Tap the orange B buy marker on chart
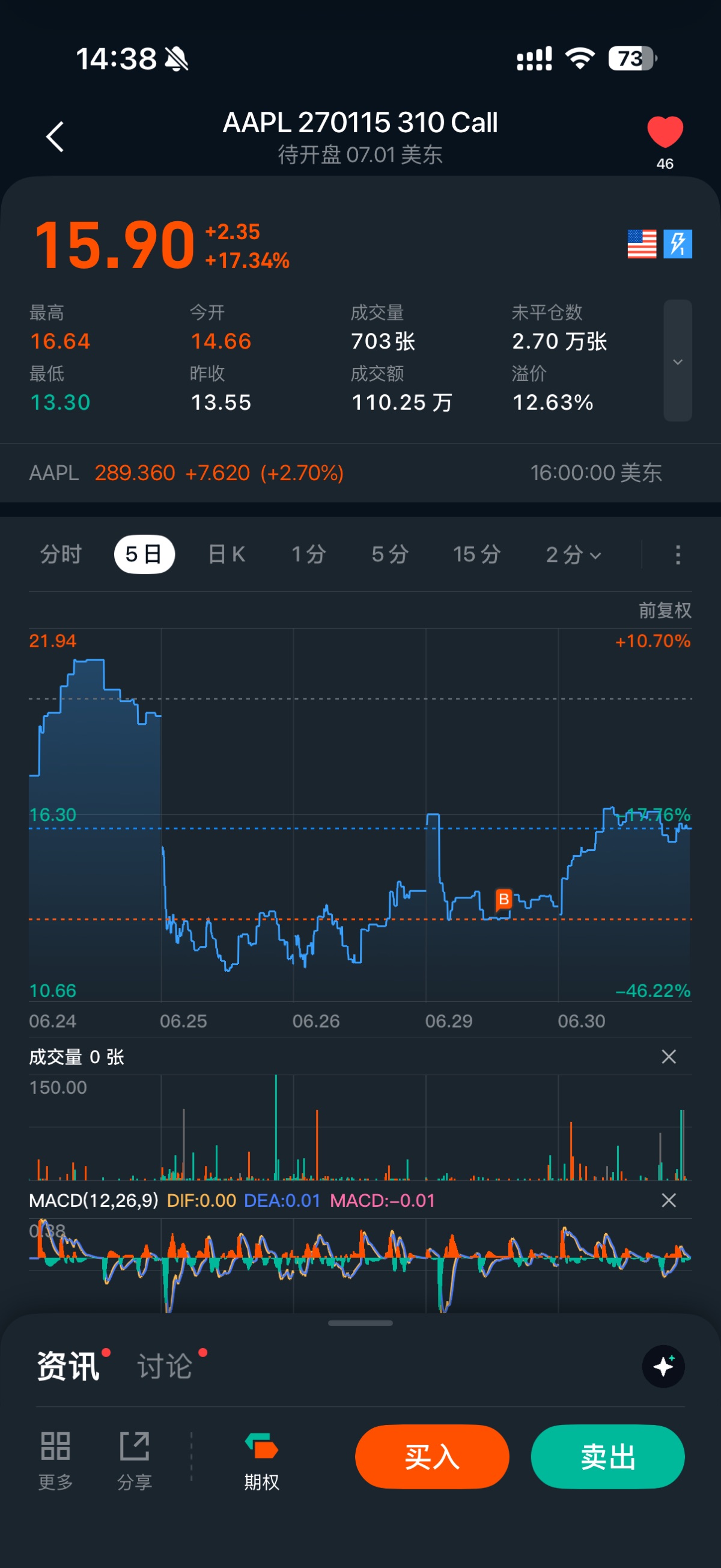Image resolution: width=721 pixels, height=1568 pixels. pos(503,899)
